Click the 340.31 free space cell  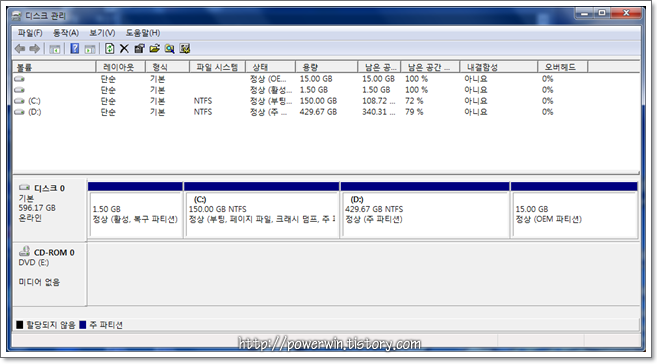point(379,112)
